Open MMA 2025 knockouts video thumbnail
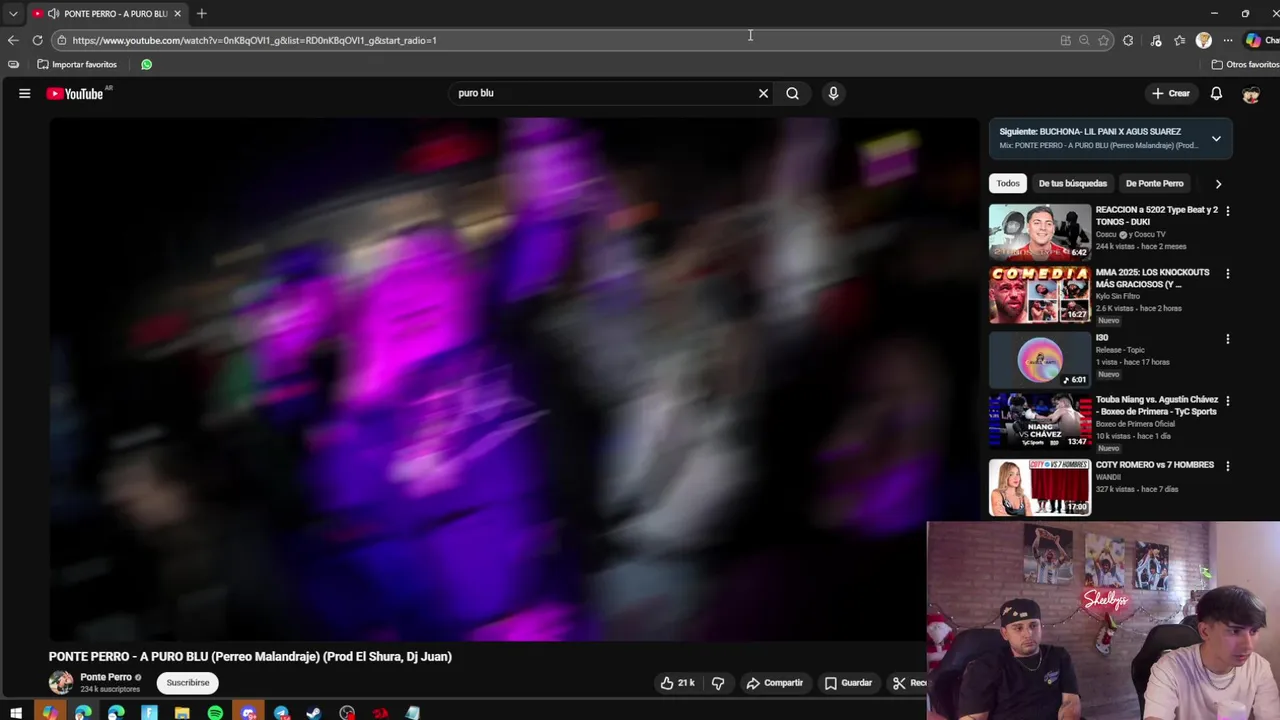 [1040, 294]
